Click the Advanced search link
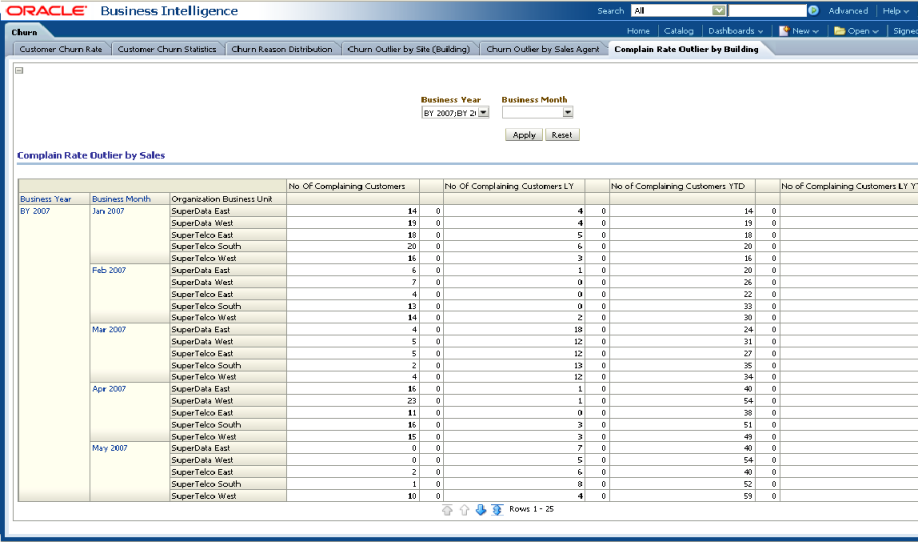The height and width of the screenshot is (542, 918). (x=848, y=11)
